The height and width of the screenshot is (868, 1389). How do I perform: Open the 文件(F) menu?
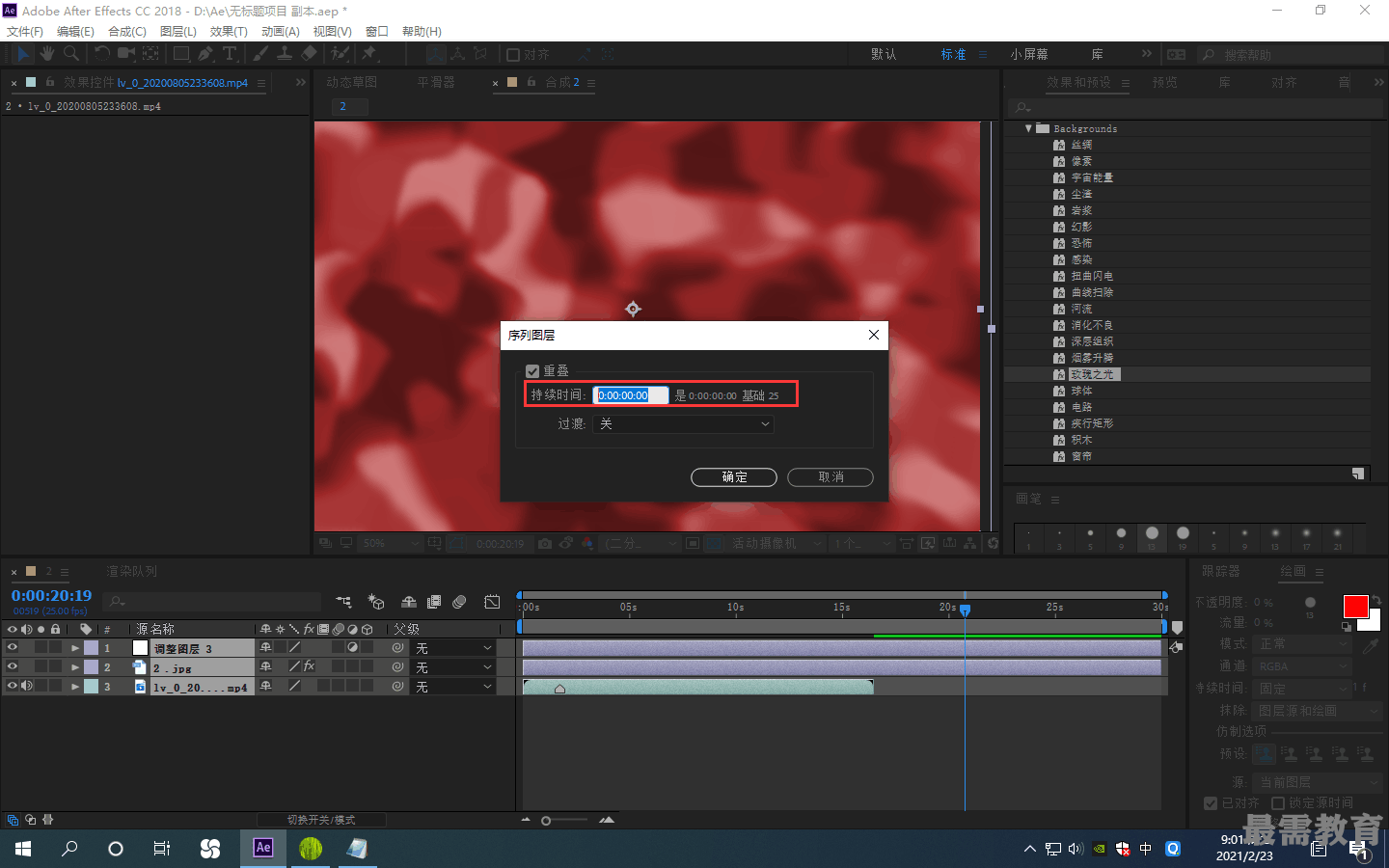tap(25, 32)
